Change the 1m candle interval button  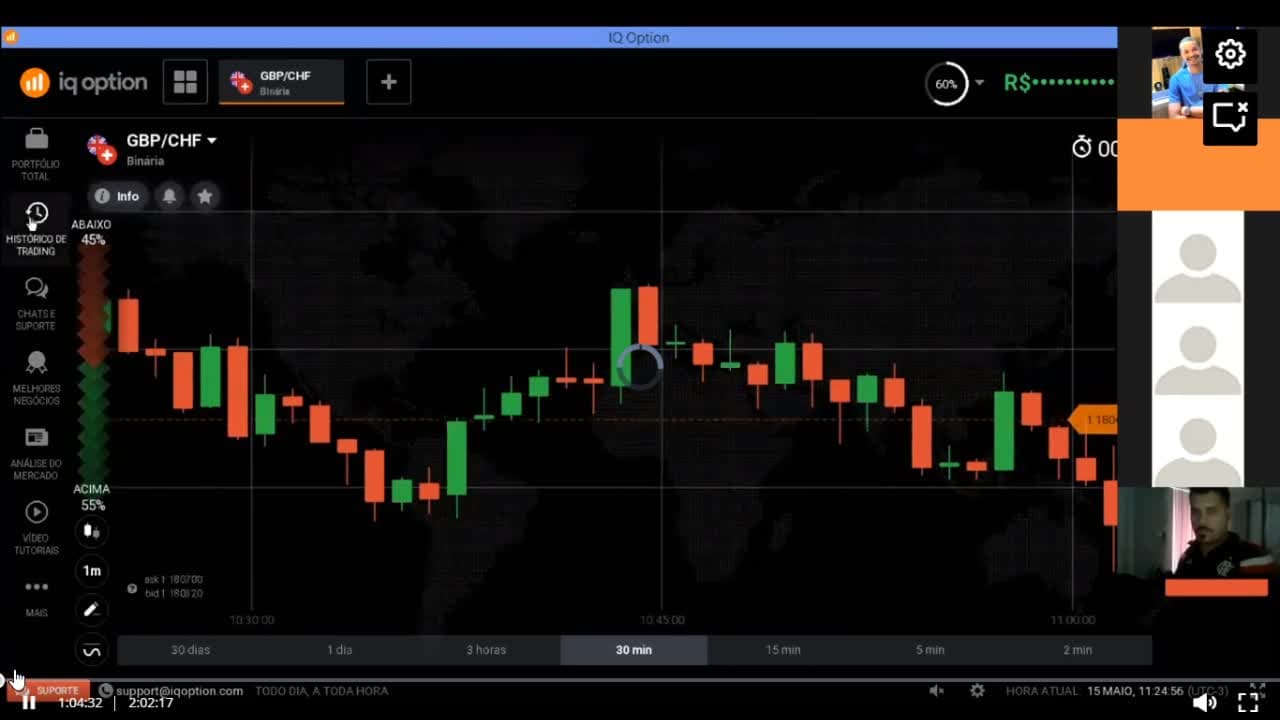tap(92, 571)
